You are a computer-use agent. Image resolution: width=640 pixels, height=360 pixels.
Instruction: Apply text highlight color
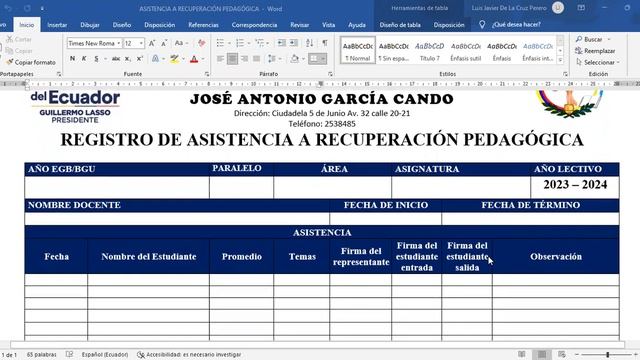(174, 59)
